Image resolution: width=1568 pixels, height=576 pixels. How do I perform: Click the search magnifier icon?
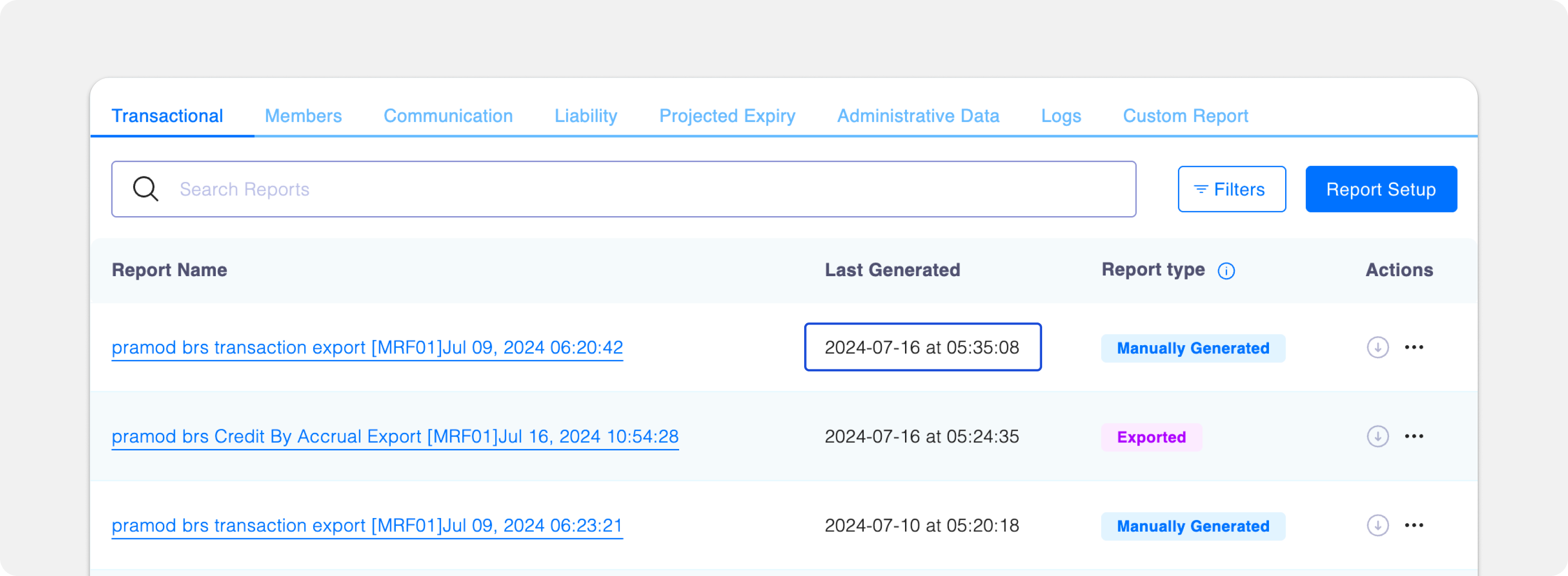pos(146,189)
